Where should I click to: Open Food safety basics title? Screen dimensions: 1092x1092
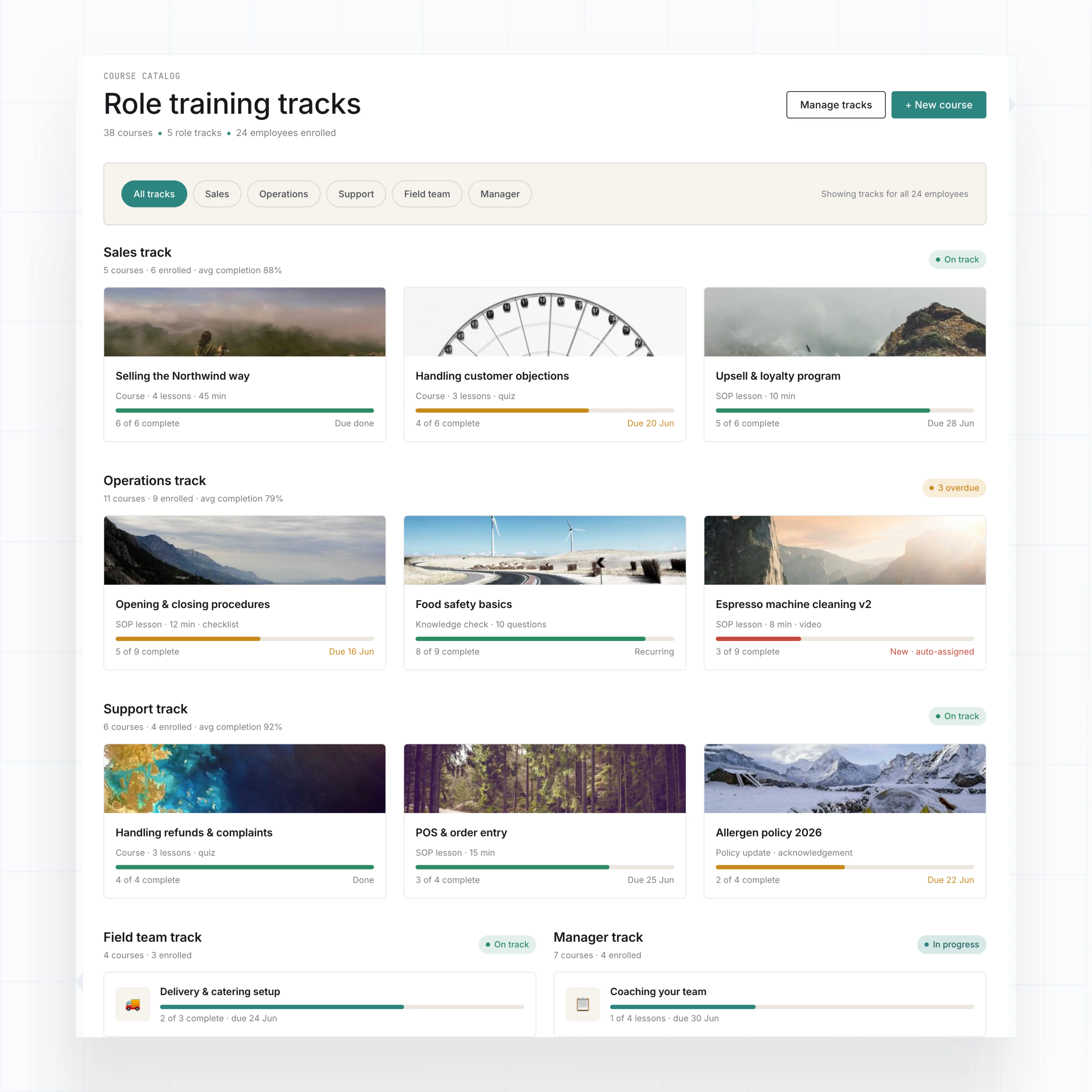[x=464, y=604]
